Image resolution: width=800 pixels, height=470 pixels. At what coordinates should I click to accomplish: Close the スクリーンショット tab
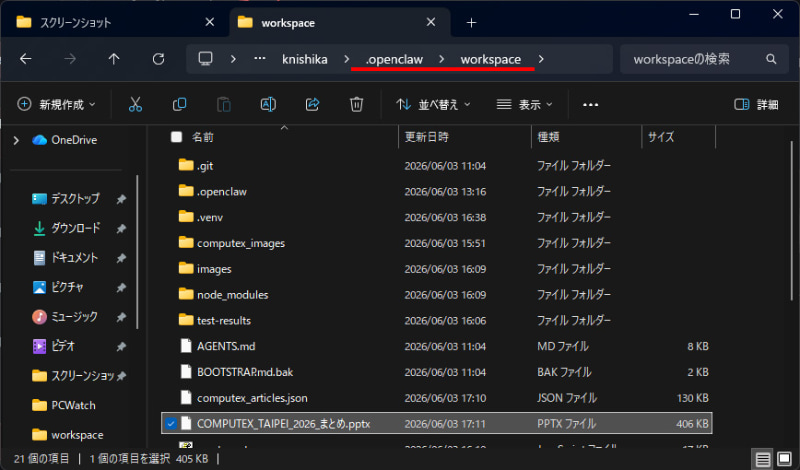[x=210, y=22]
